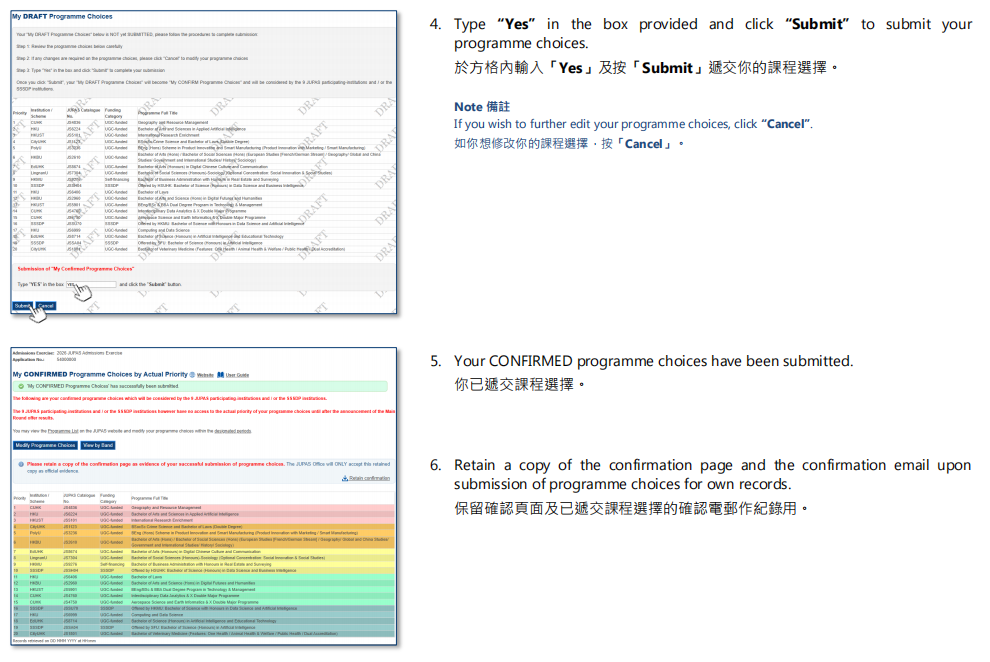The image size is (990, 662).
Task: Click the globe icon next to Website
Action: click(x=192, y=375)
